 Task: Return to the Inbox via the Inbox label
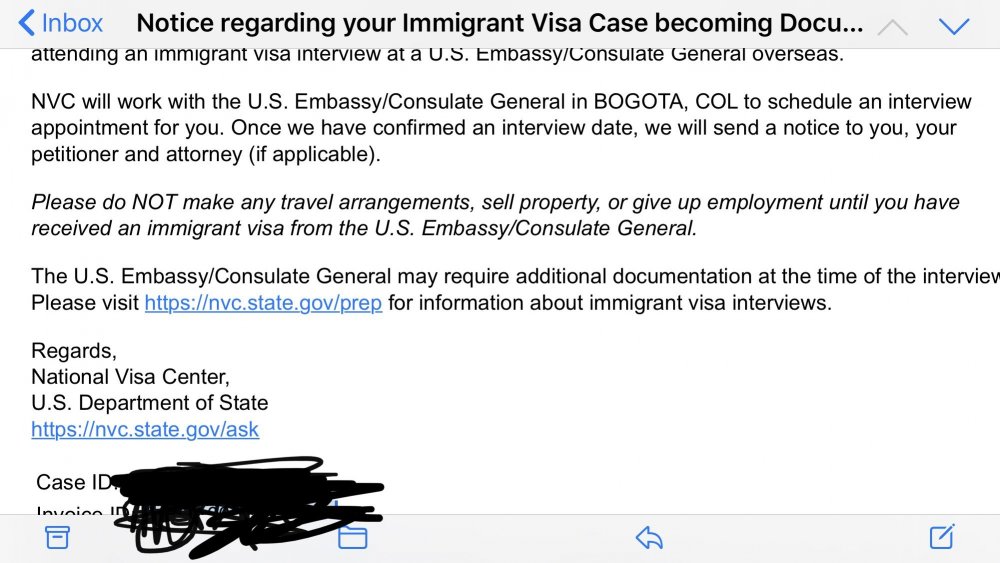pyautogui.click(x=71, y=23)
